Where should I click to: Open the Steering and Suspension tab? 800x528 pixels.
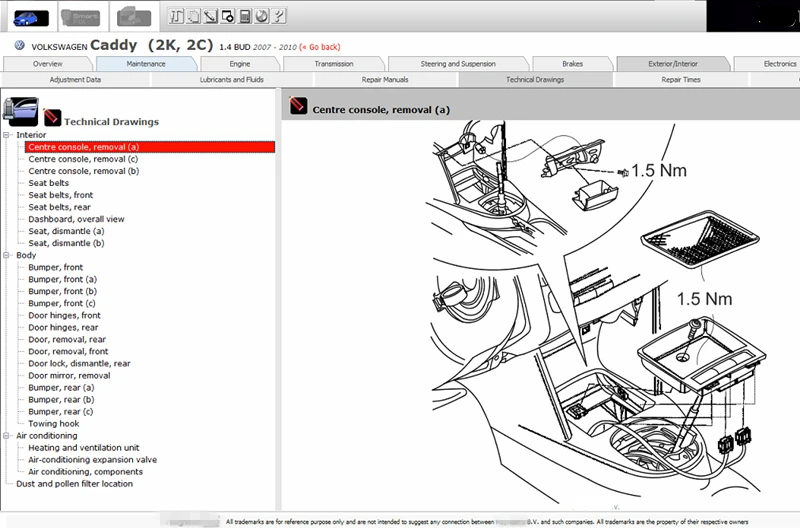point(458,64)
